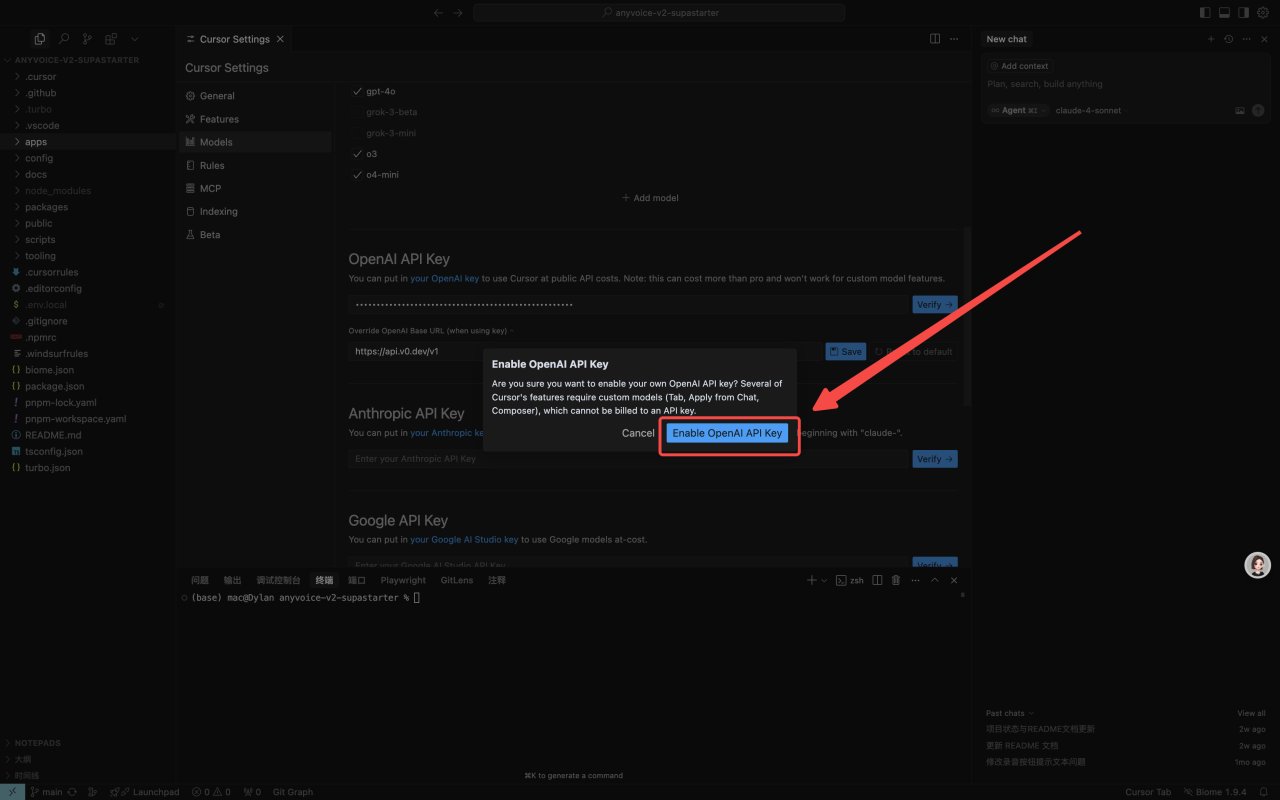Viewport: 1280px width, 800px height.
Task: Delete the terminal with the trash icon
Action: (x=896, y=580)
